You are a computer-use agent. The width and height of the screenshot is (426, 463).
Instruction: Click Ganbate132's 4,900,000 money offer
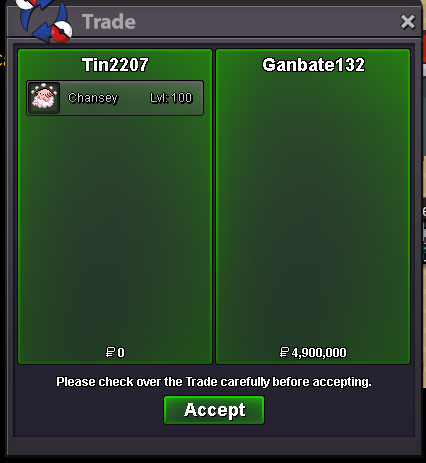coord(313,352)
